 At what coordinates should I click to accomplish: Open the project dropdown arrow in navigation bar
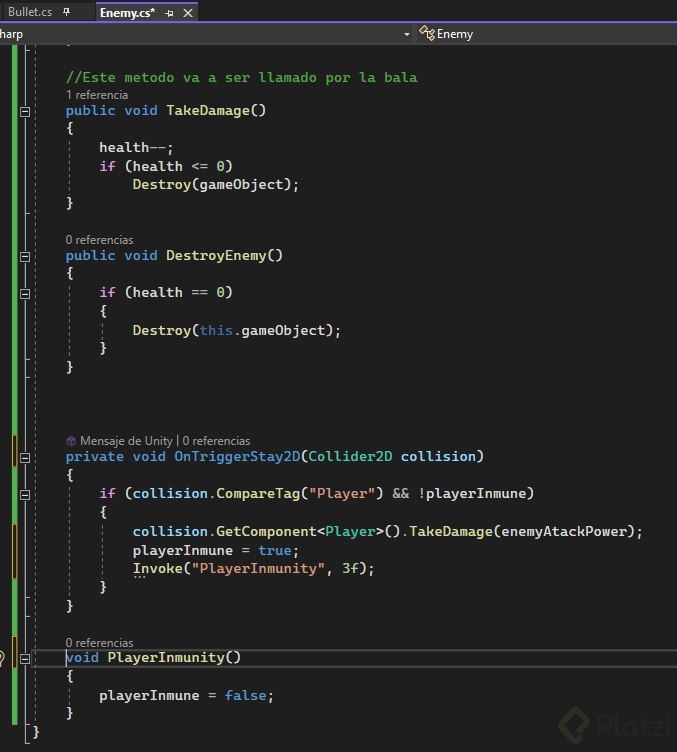coord(407,35)
